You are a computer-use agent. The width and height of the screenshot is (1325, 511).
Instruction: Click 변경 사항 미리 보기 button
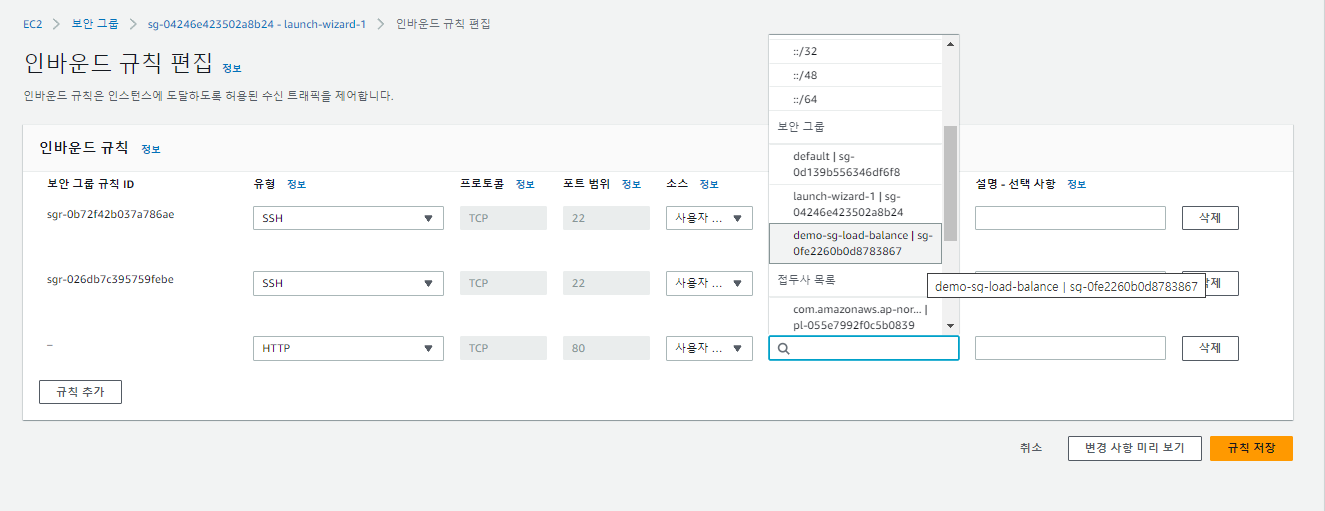[x=1134, y=448]
